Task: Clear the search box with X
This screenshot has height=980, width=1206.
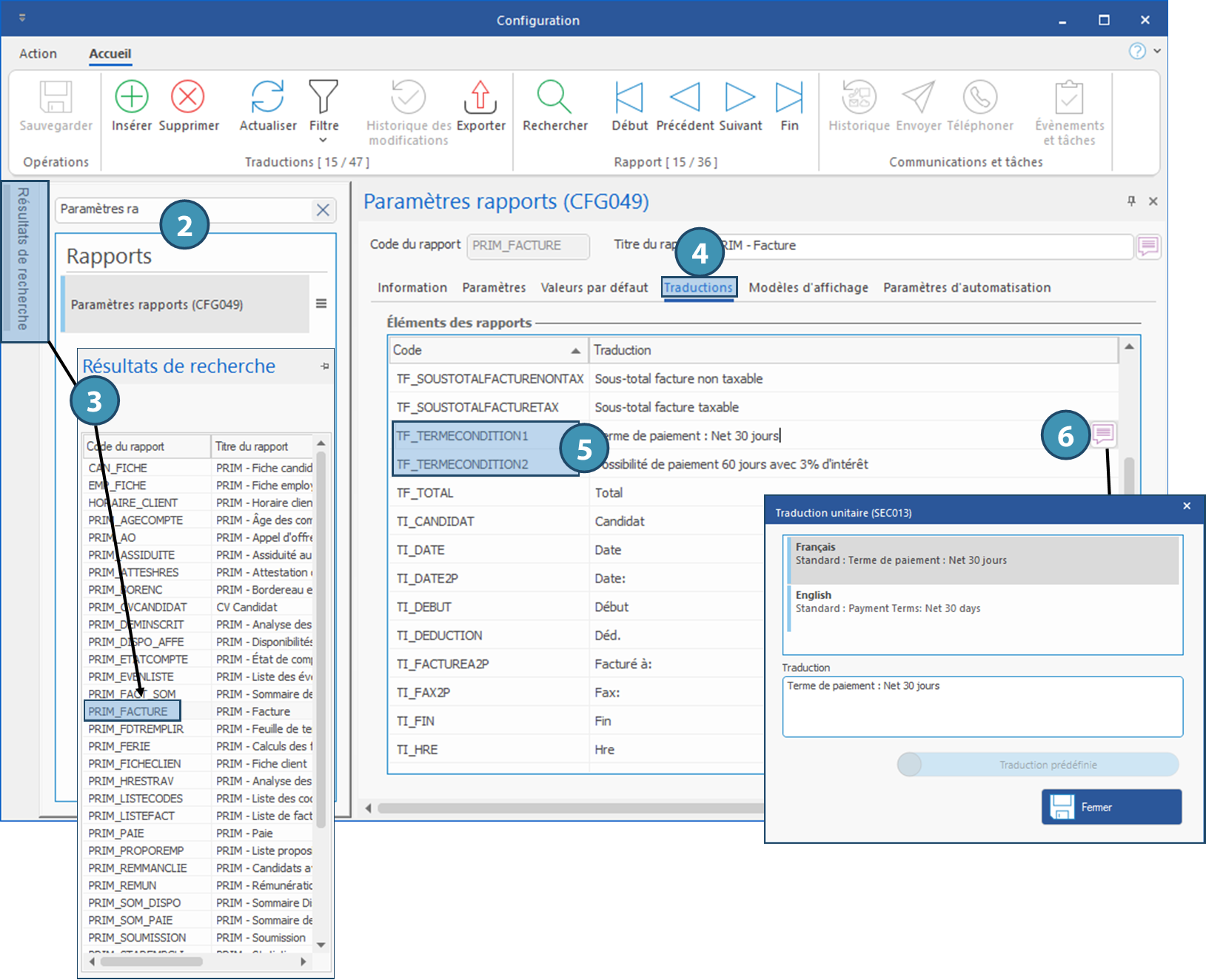Action: point(323,210)
